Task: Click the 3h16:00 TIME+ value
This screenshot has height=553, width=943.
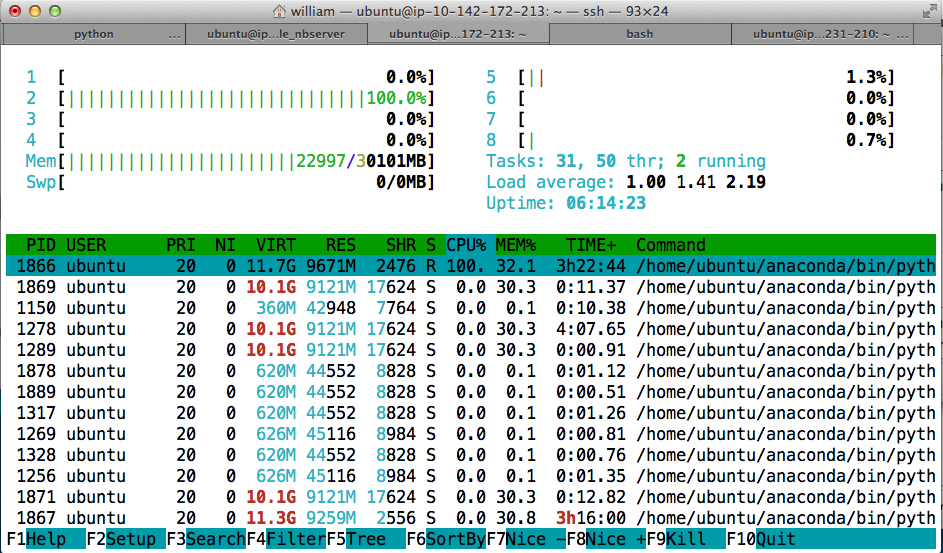Action: (591, 518)
